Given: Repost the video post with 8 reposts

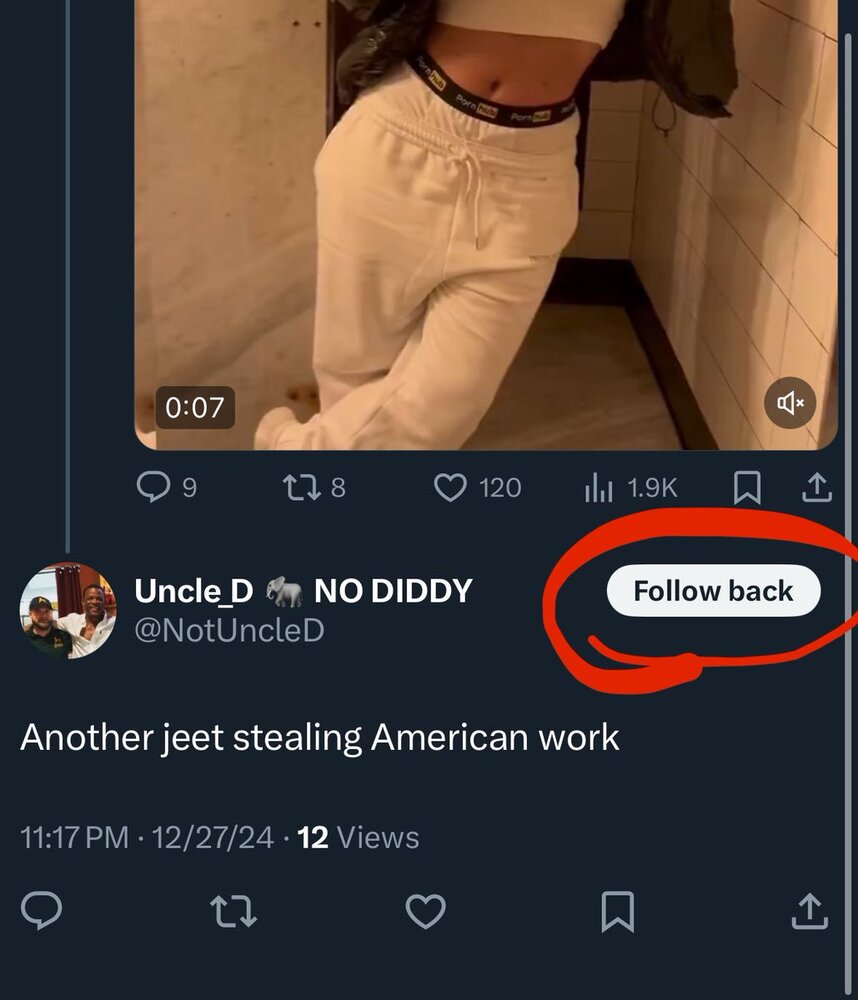Looking at the screenshot, I should 299,487.
